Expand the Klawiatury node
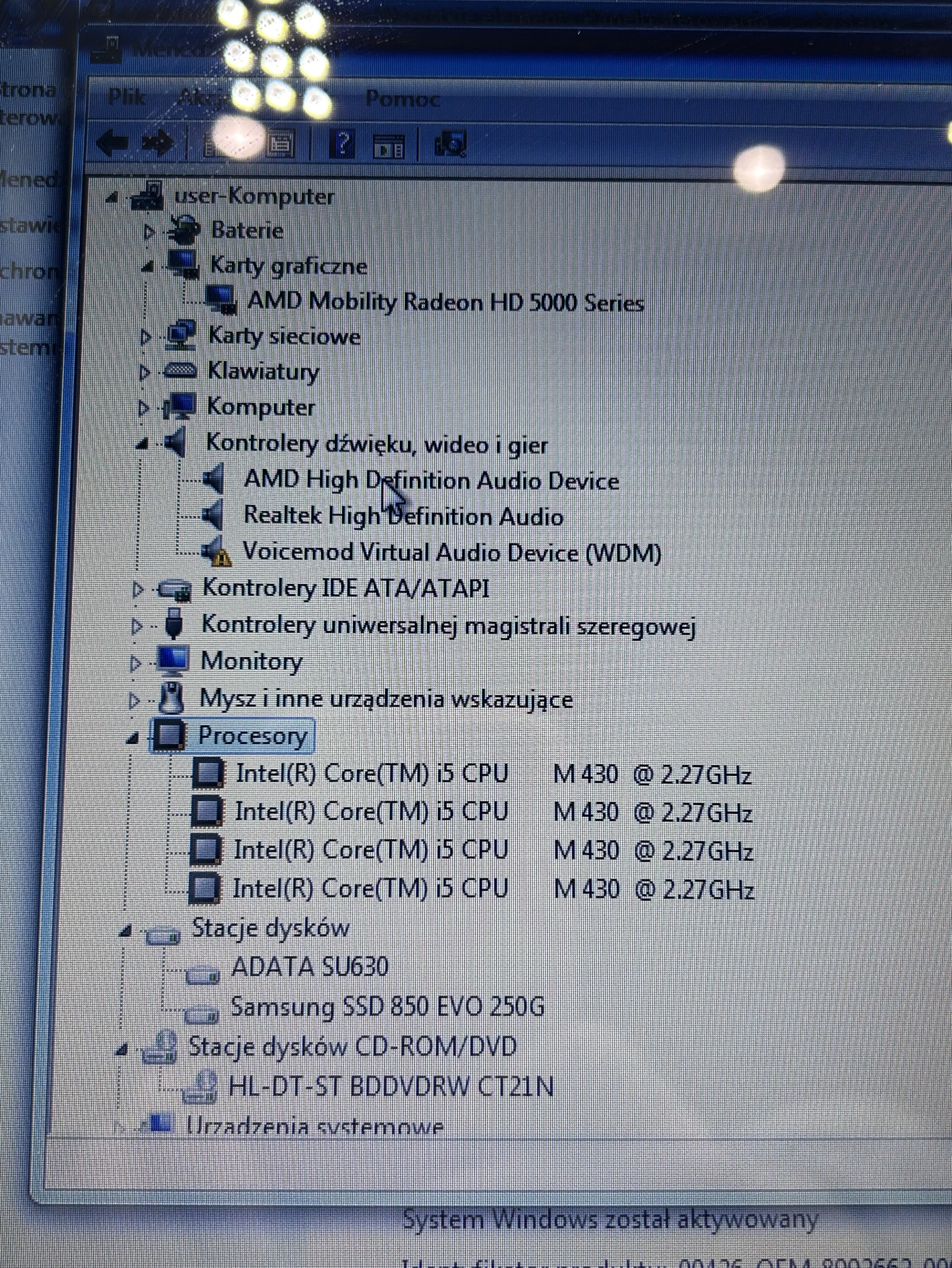 [x=144, y=373]
